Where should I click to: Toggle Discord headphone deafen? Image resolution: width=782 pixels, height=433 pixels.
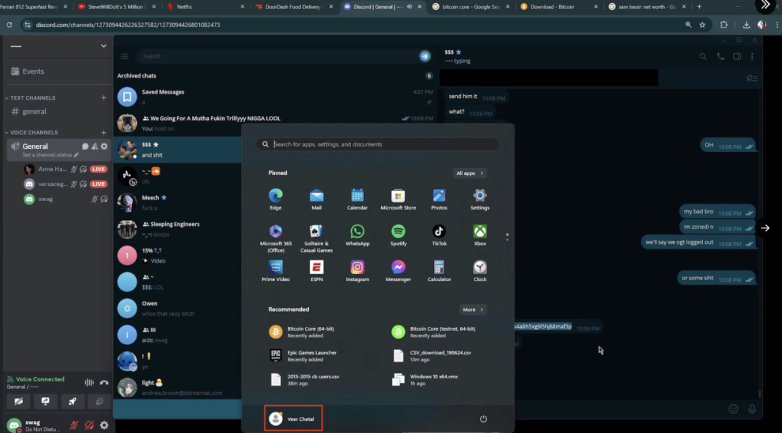coord(89,425)
